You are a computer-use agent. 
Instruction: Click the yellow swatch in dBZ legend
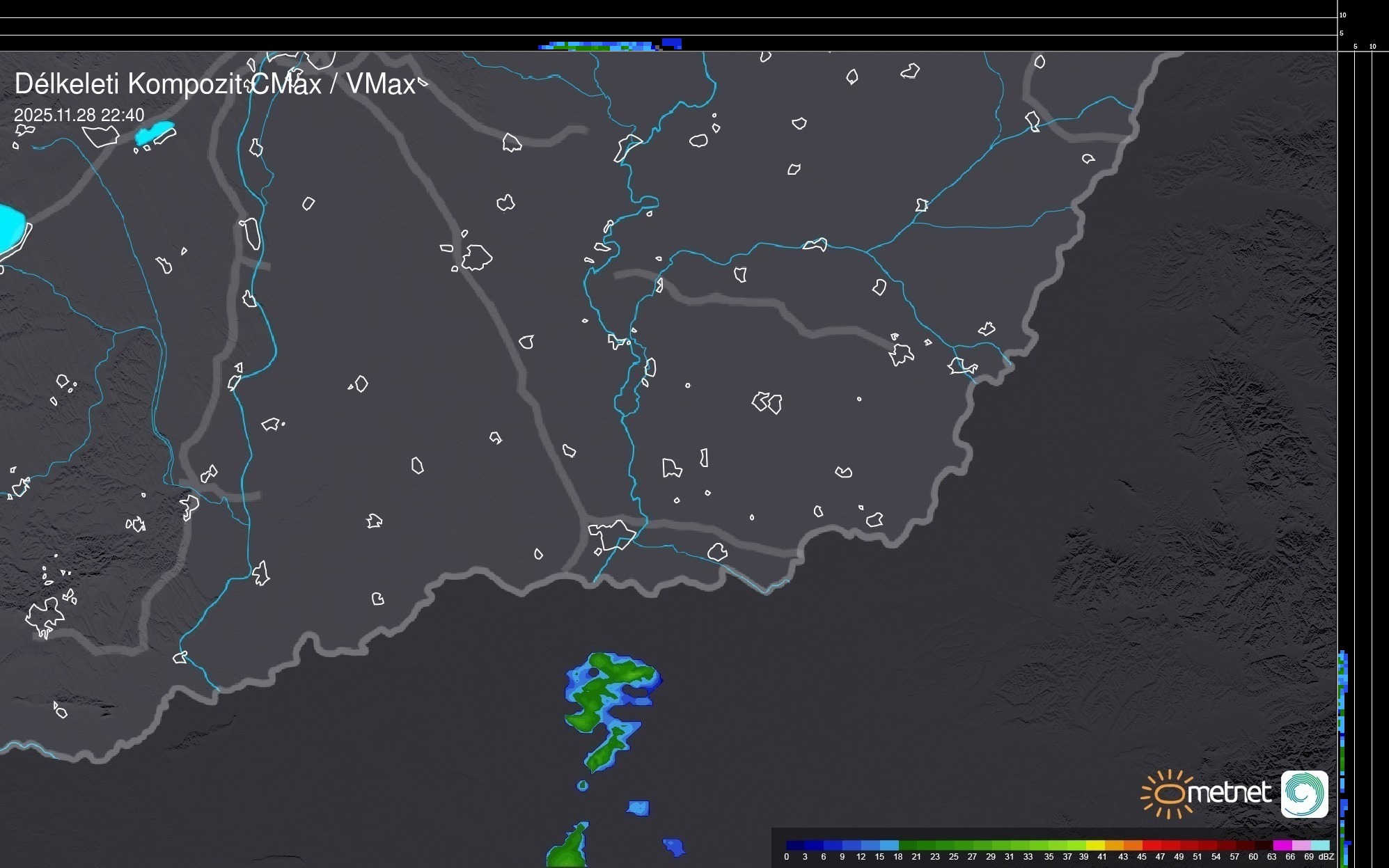point(1096,845)
